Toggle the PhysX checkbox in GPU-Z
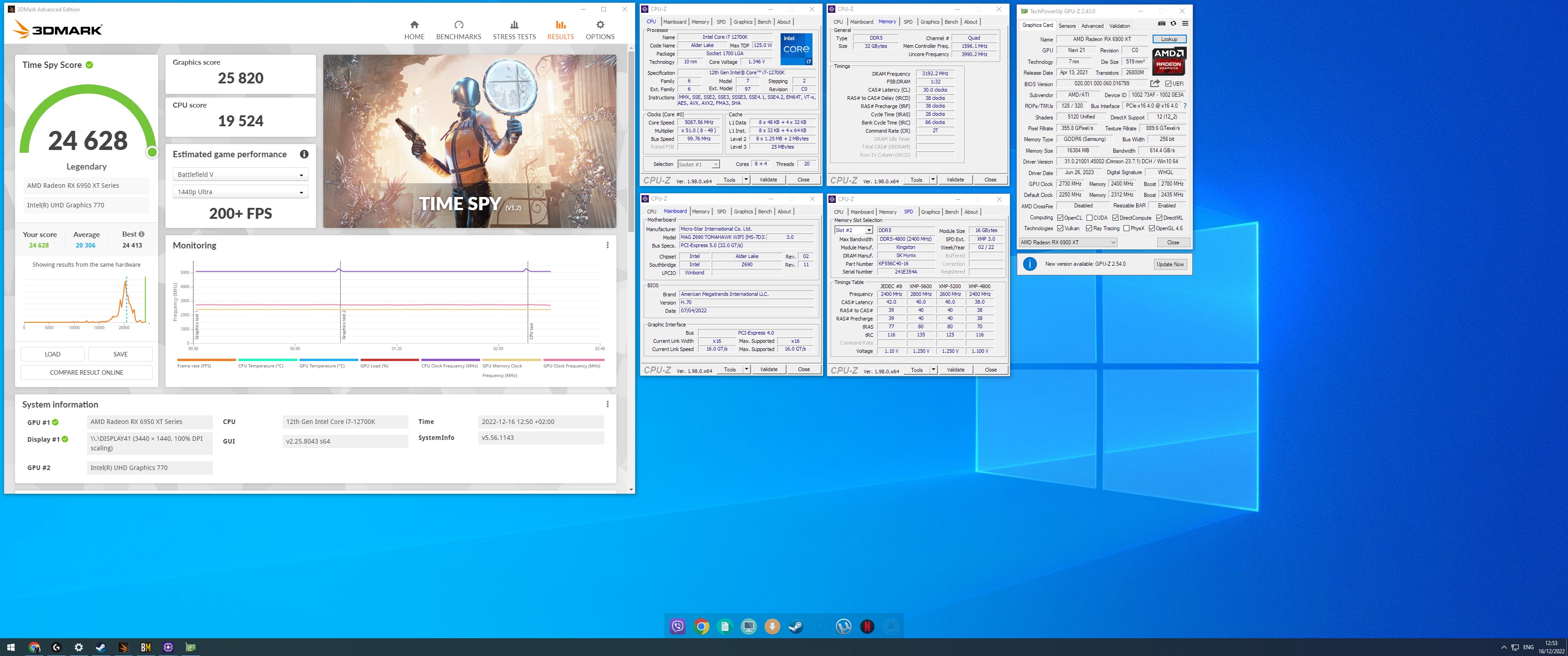 coord(1126,229)
